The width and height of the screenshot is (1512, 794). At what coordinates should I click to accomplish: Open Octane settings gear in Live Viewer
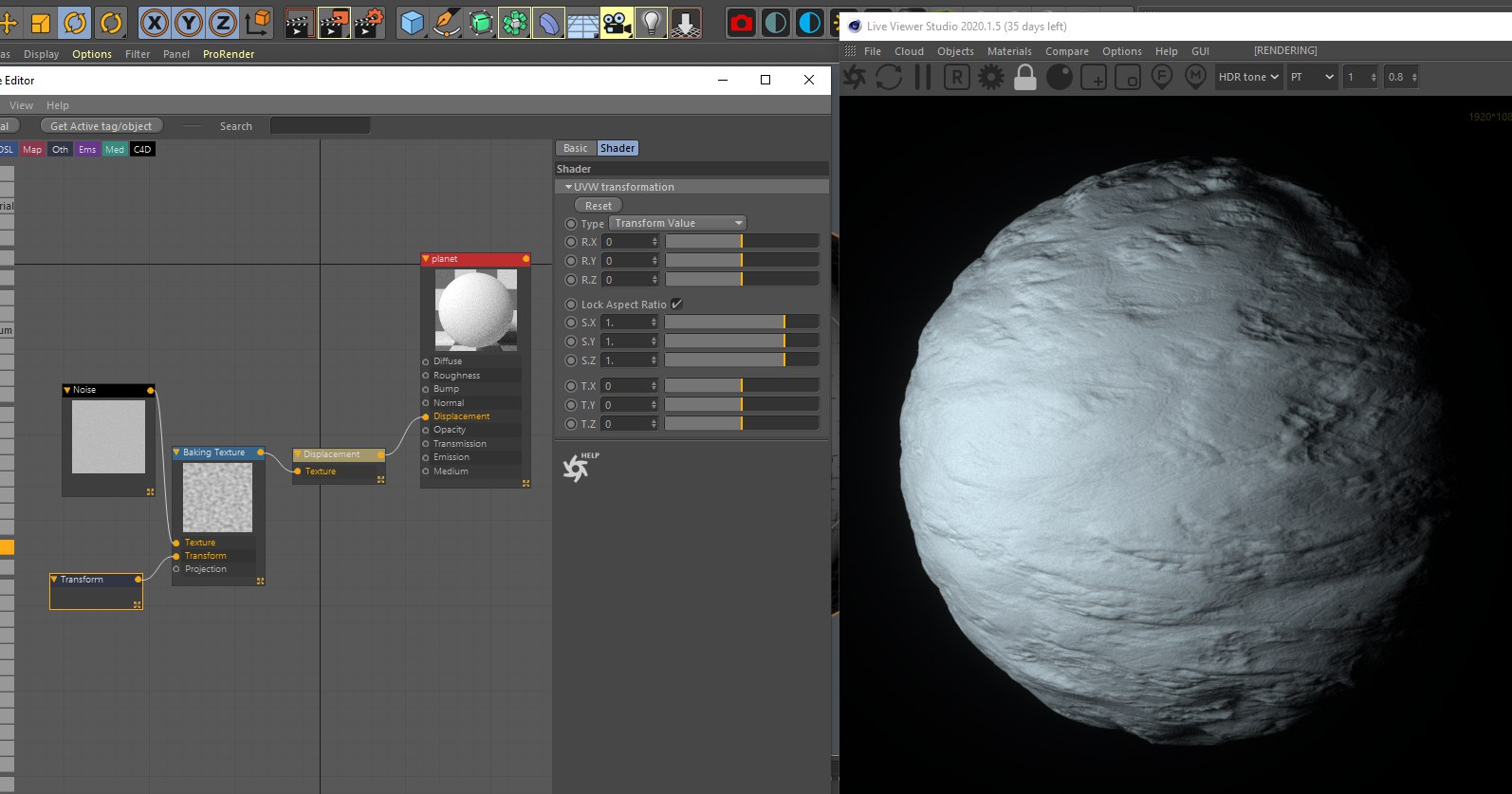991,77
